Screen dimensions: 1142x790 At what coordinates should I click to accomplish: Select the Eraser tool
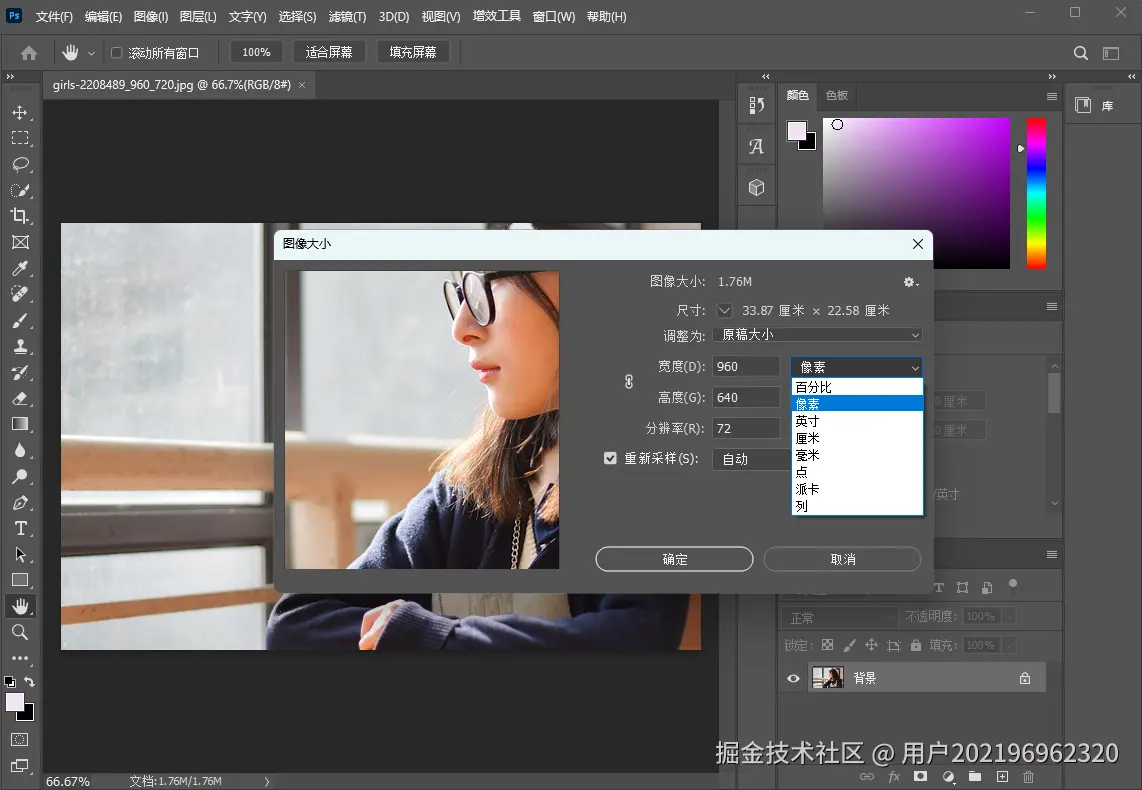point(20,398)
